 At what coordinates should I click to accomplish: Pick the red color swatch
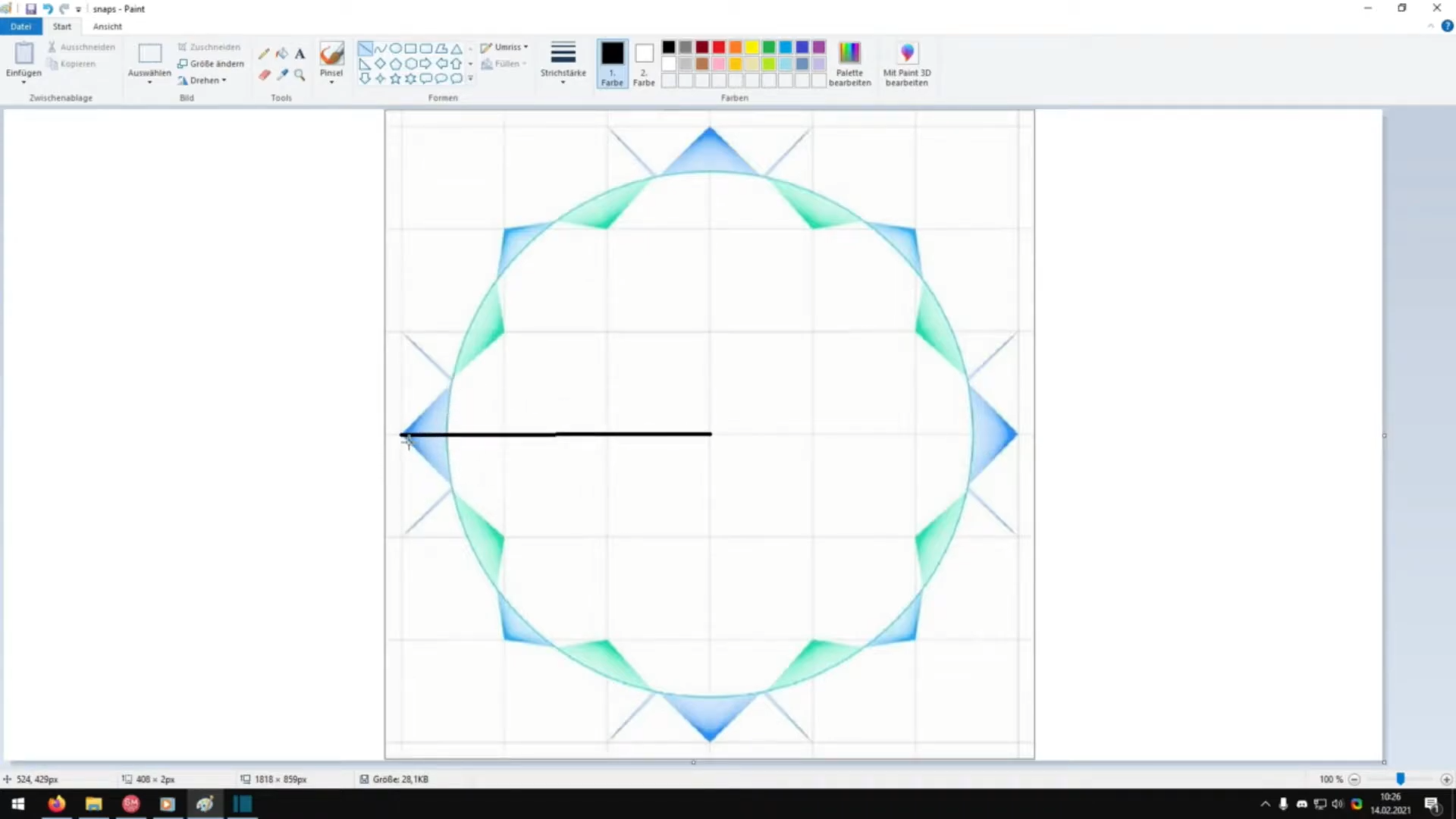pyautogui.click(x=719, y=47)
